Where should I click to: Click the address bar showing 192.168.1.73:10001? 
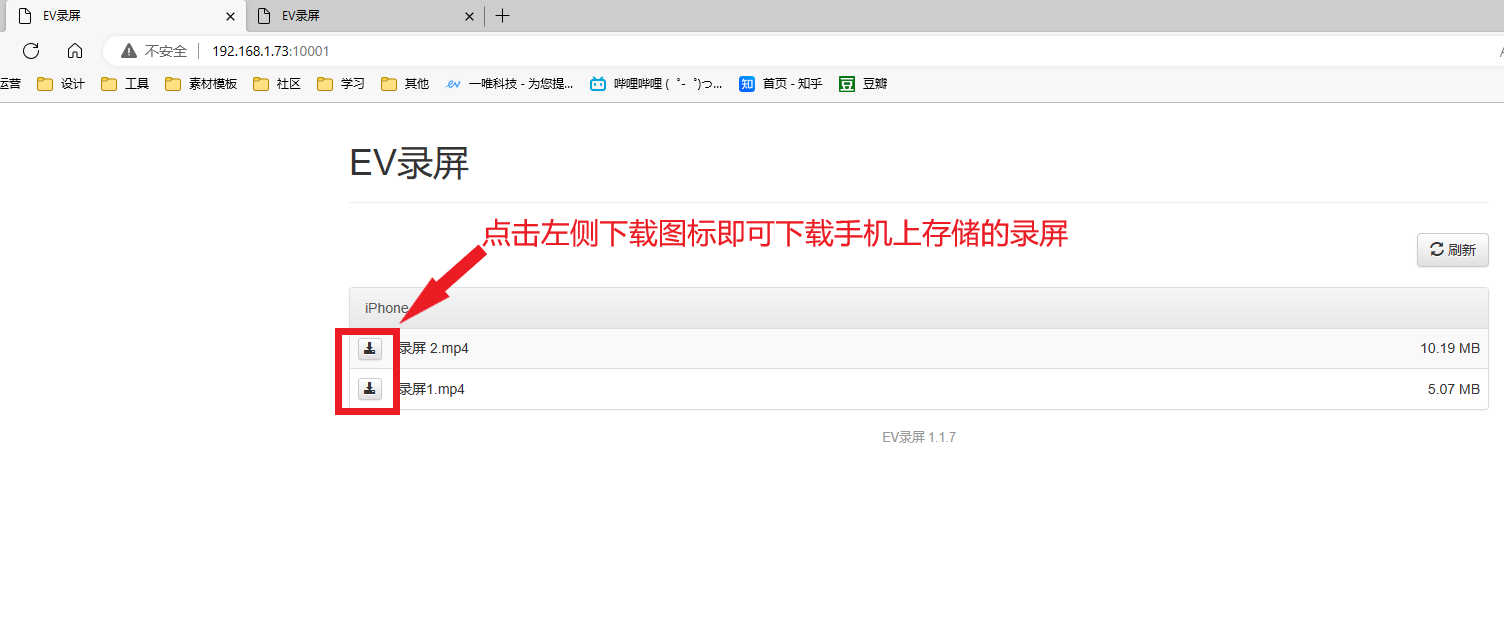270,50
